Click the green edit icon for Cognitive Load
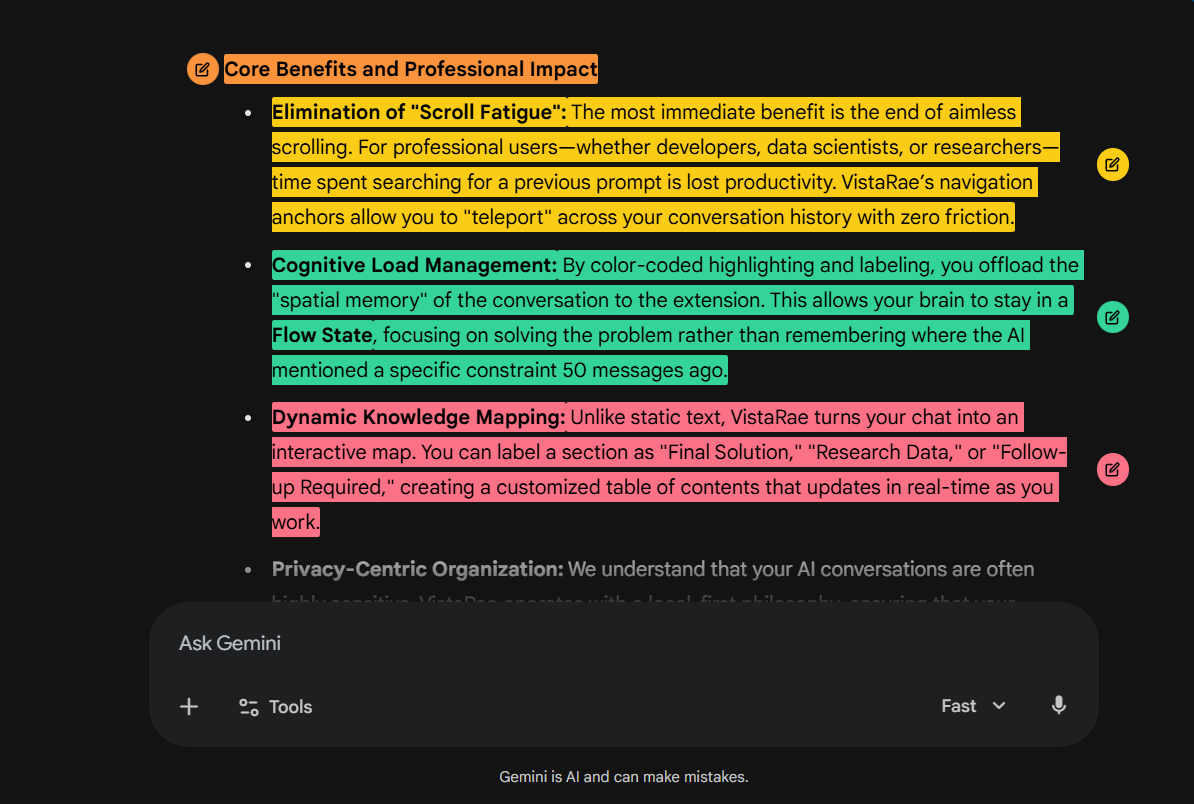Image resolution: width=1194 pixels, height=804 pixels. pos(1113,317)
